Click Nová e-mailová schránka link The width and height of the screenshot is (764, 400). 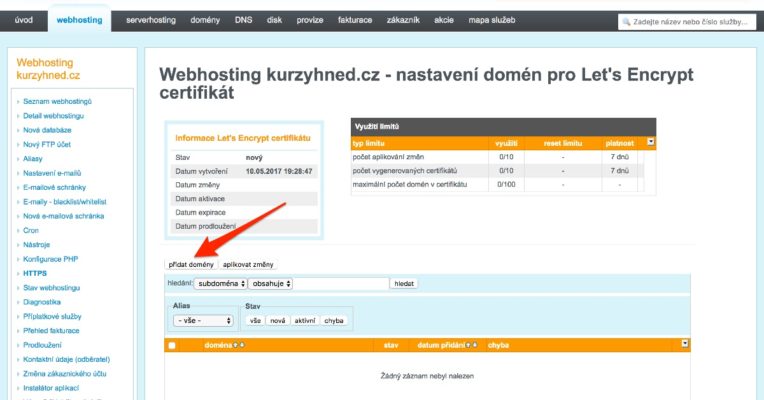[x=63, y=216]
